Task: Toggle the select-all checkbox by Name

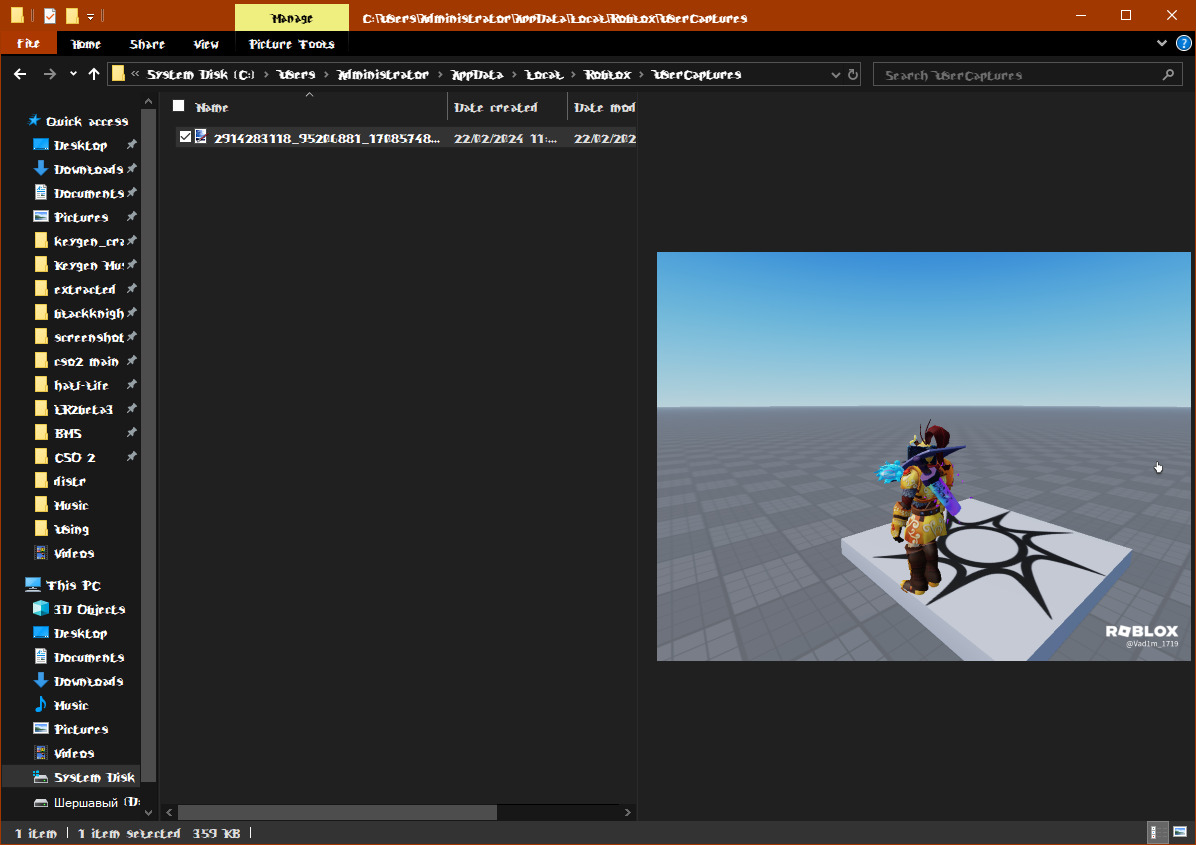Action: pyautogui.click(x=178, y=106)
